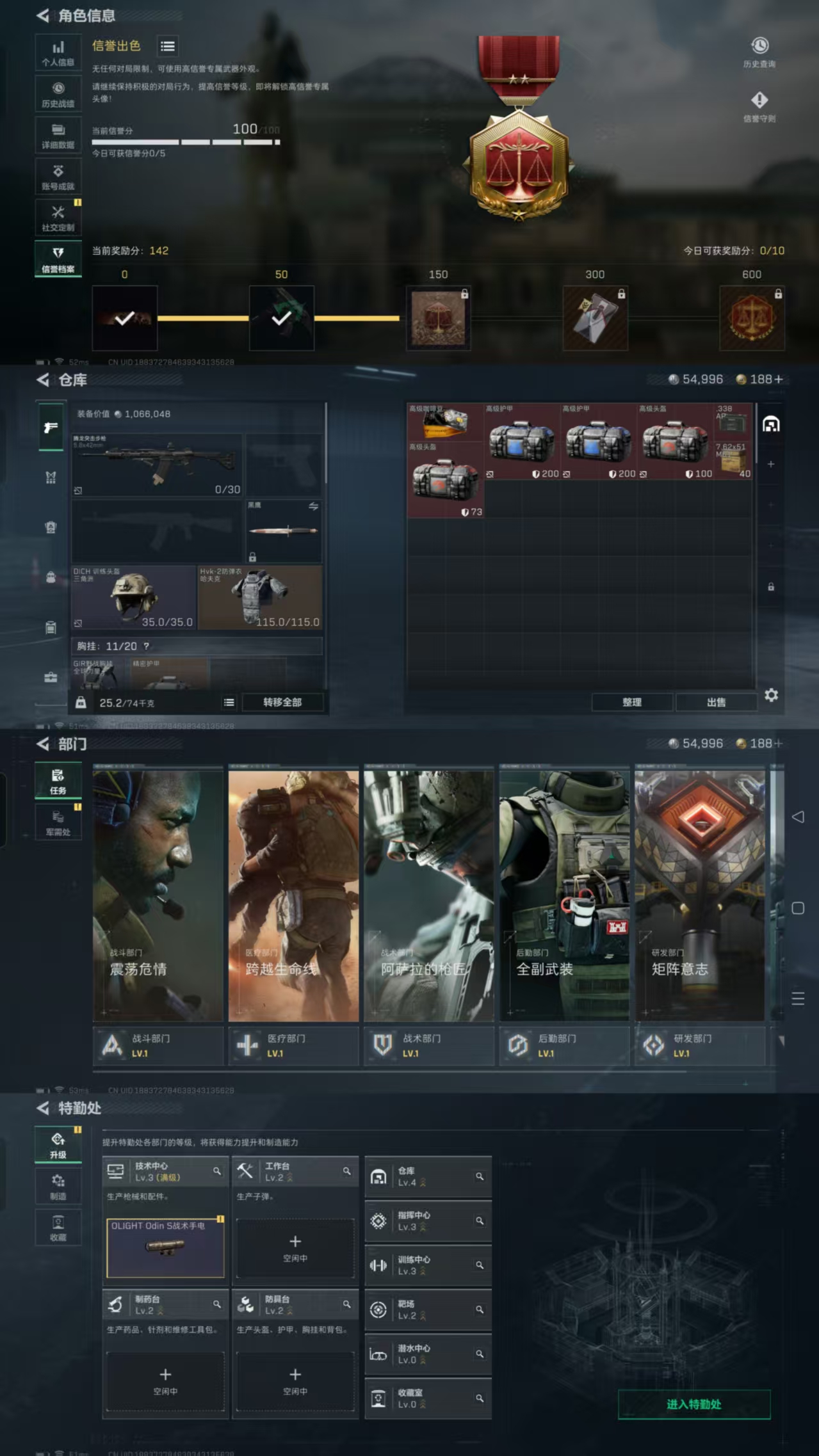Click the magnifier on 指挥中心
819x1456 pixels.
point(480,1221)
